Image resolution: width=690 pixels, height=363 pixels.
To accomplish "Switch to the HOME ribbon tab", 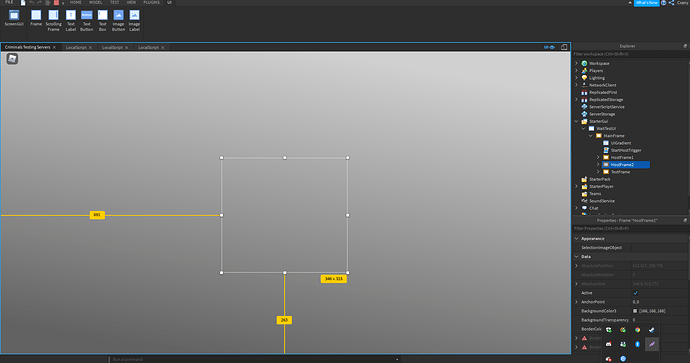I will (76, 3).
